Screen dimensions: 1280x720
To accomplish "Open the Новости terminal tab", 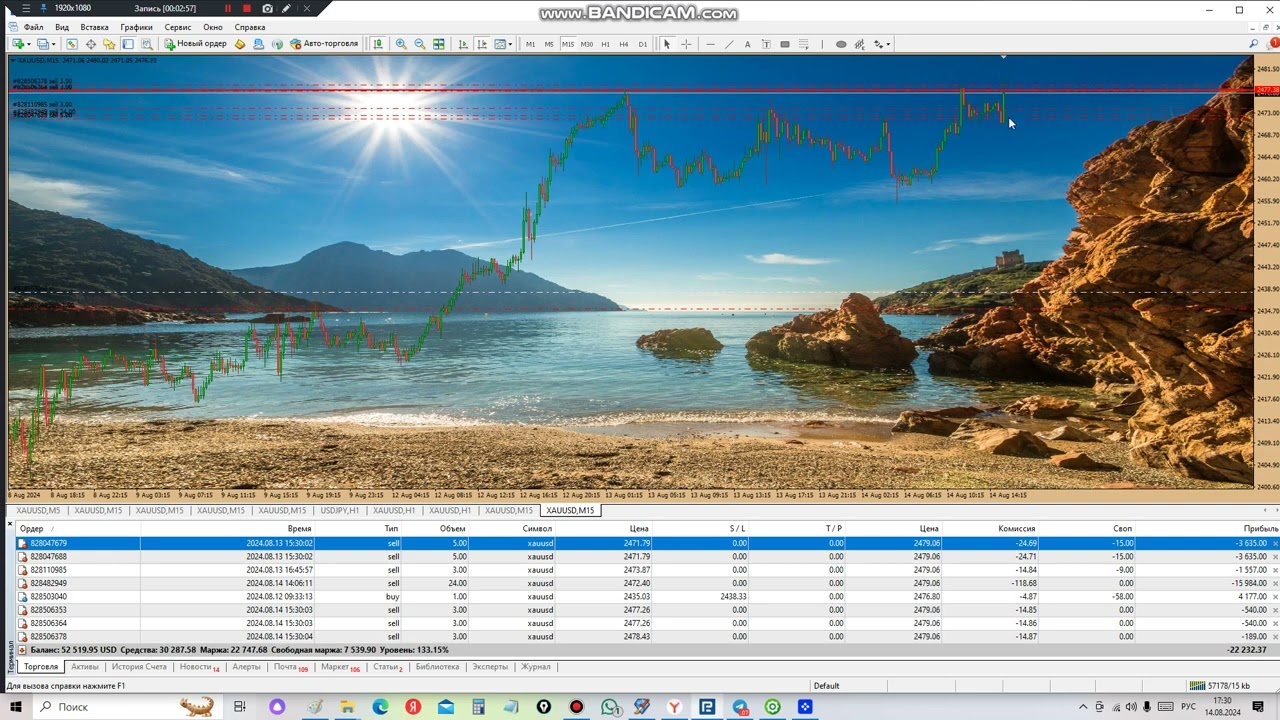I will point(198,667).
